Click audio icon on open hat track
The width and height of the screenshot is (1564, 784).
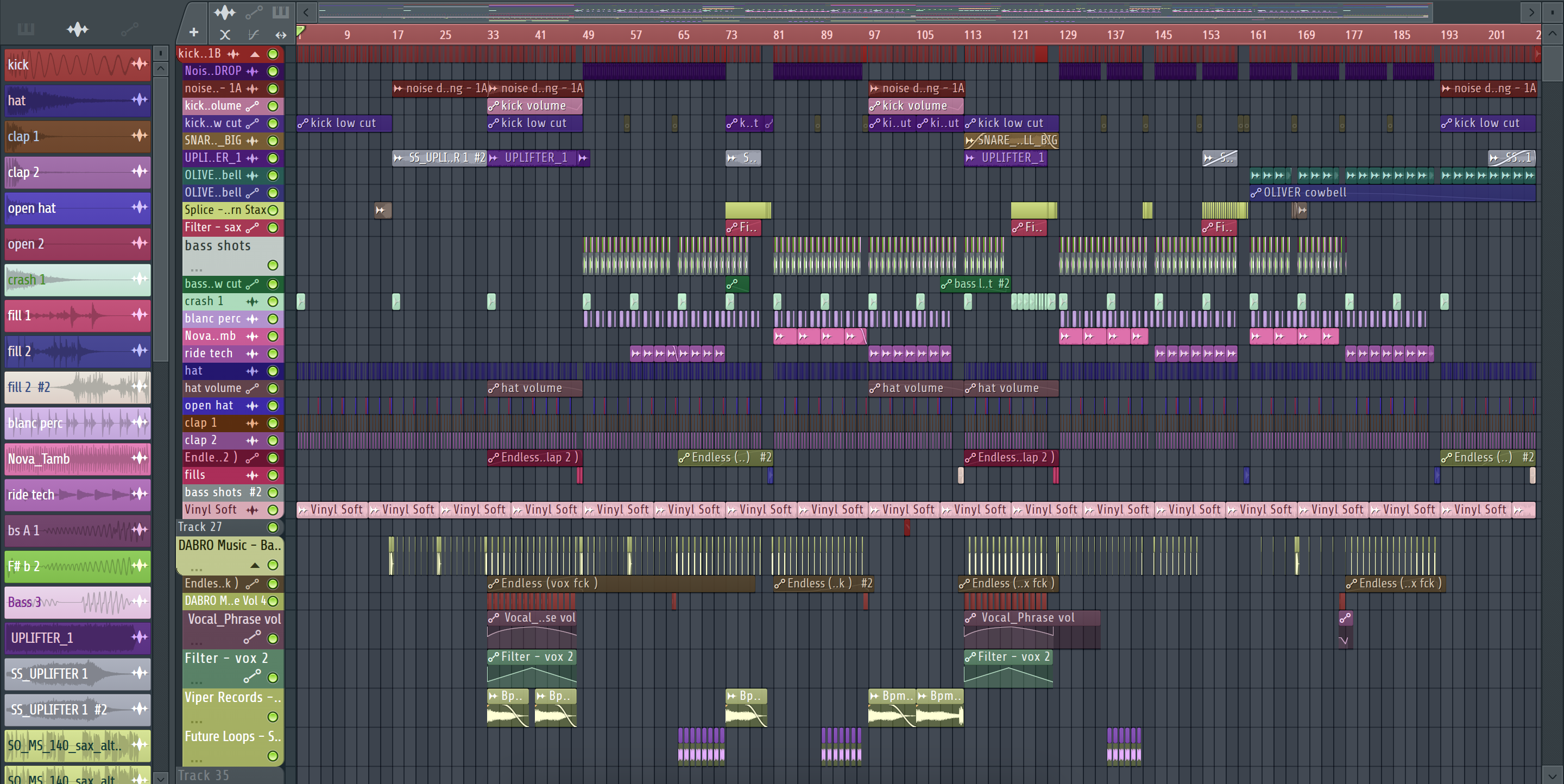[252, 406]
